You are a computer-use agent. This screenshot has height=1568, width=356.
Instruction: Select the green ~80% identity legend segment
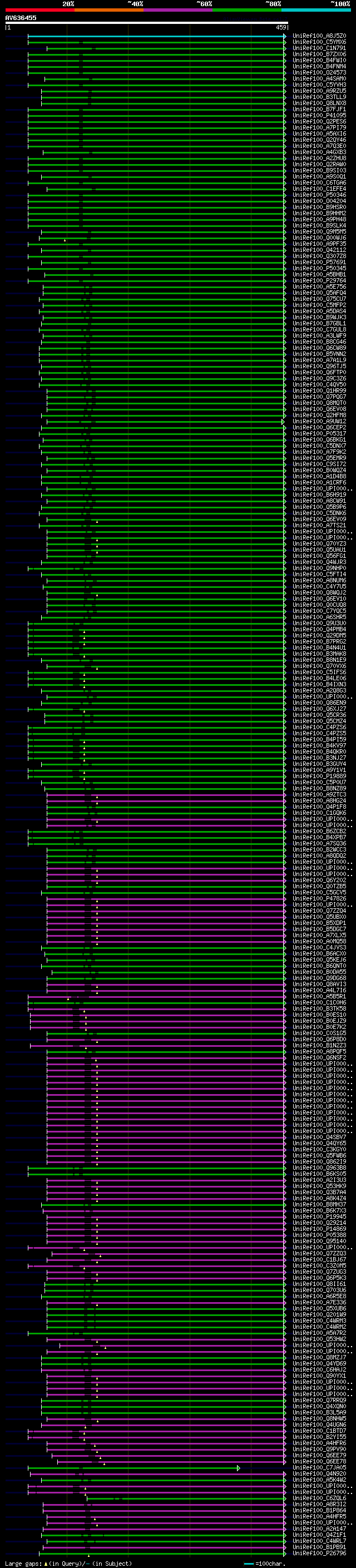pos(247,10)
